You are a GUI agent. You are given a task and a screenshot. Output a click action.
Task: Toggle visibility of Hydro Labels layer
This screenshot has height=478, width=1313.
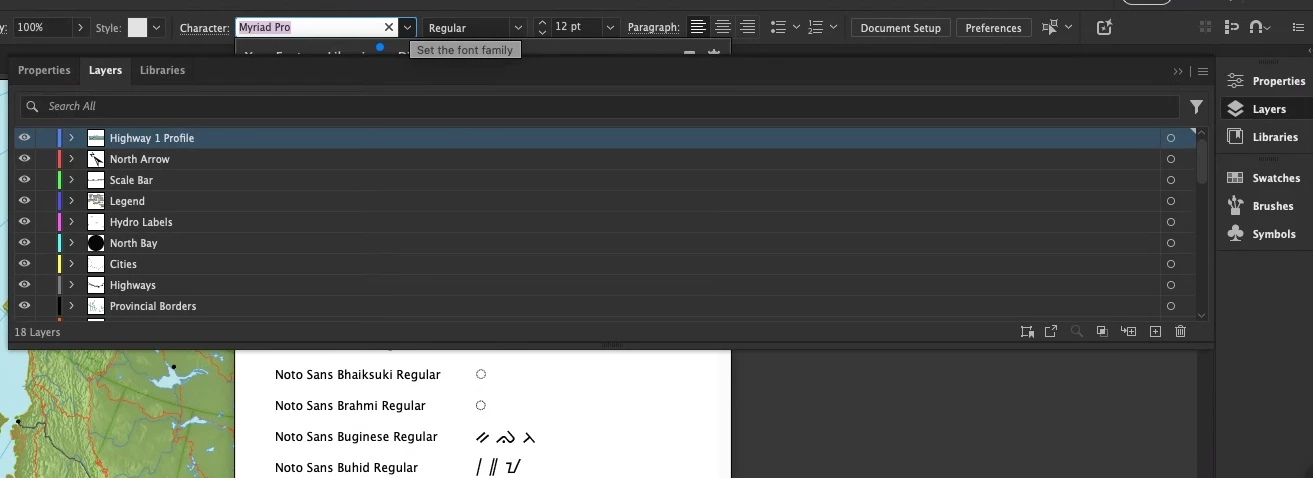pyautogui.click(x=25, y=222)
